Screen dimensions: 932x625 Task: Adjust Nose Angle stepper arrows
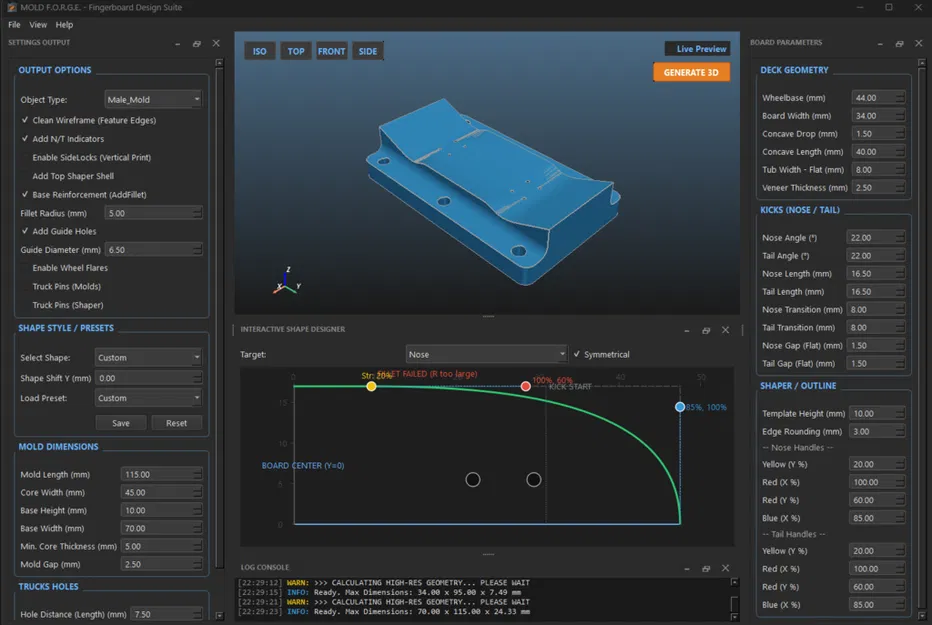(900, 238)
